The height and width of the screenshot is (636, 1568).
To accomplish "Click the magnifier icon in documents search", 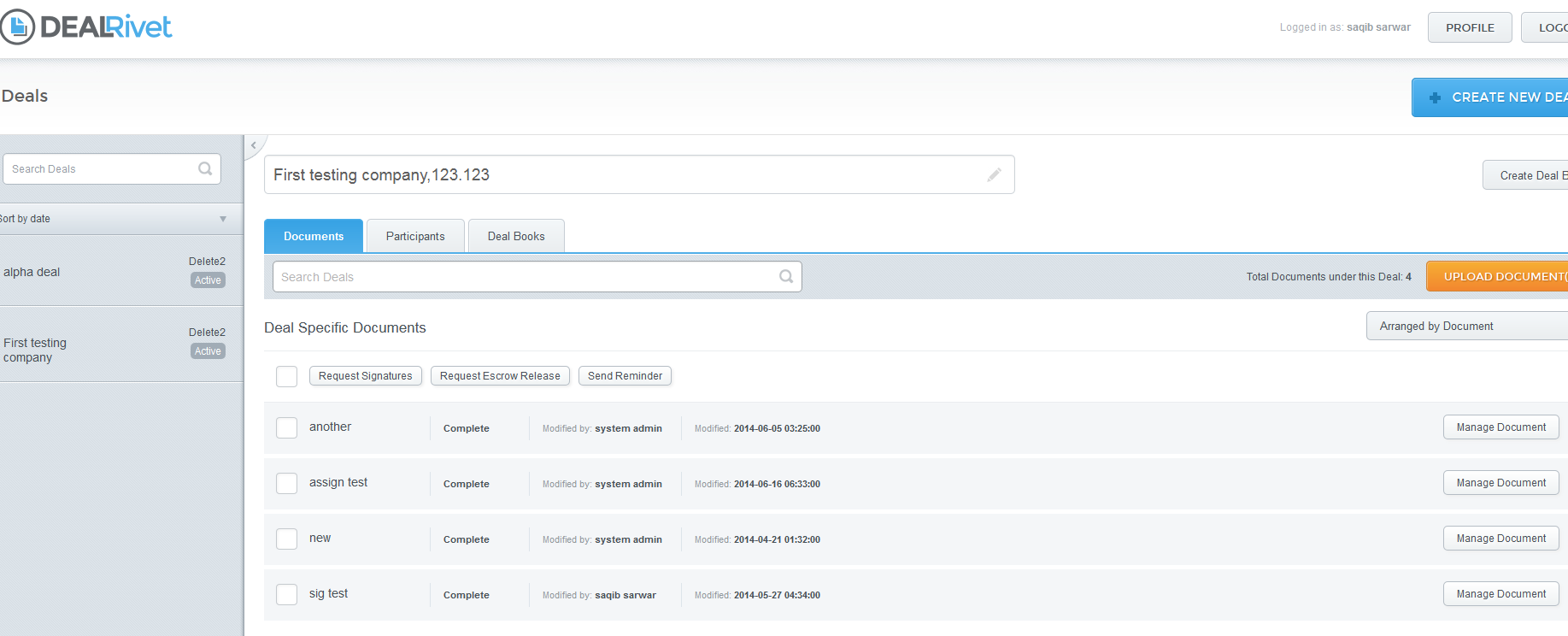I will click(x=786, y=276).
